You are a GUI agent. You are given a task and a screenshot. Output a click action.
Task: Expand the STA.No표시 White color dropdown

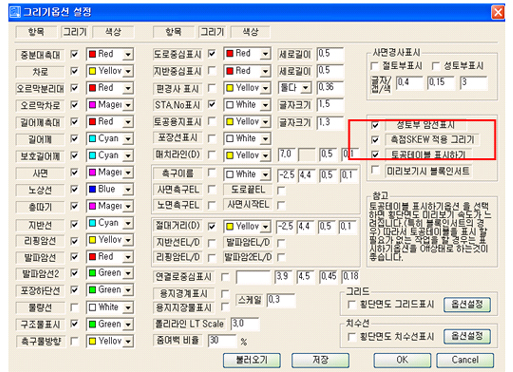tap(265, 105)
